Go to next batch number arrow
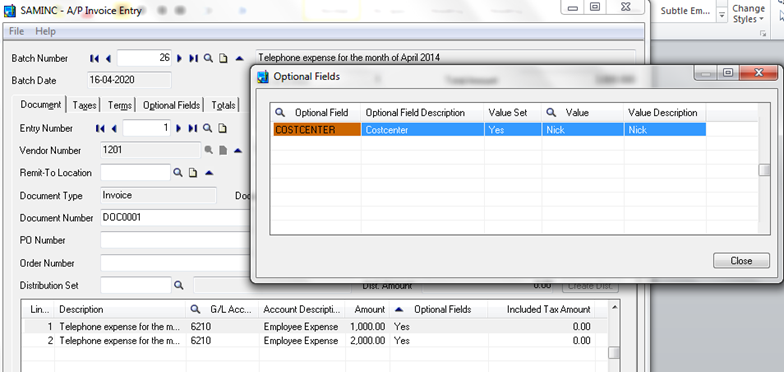 pyautogui.click(x=180, y=58)
